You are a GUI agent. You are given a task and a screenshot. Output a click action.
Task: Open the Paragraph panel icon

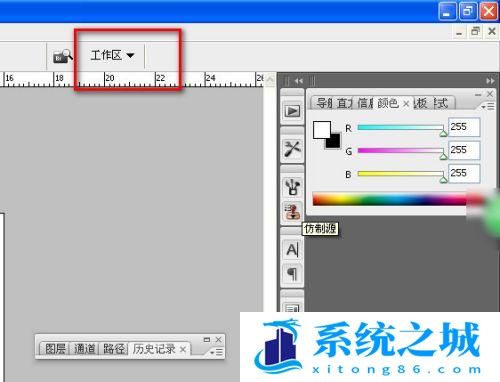coord(292,274)
